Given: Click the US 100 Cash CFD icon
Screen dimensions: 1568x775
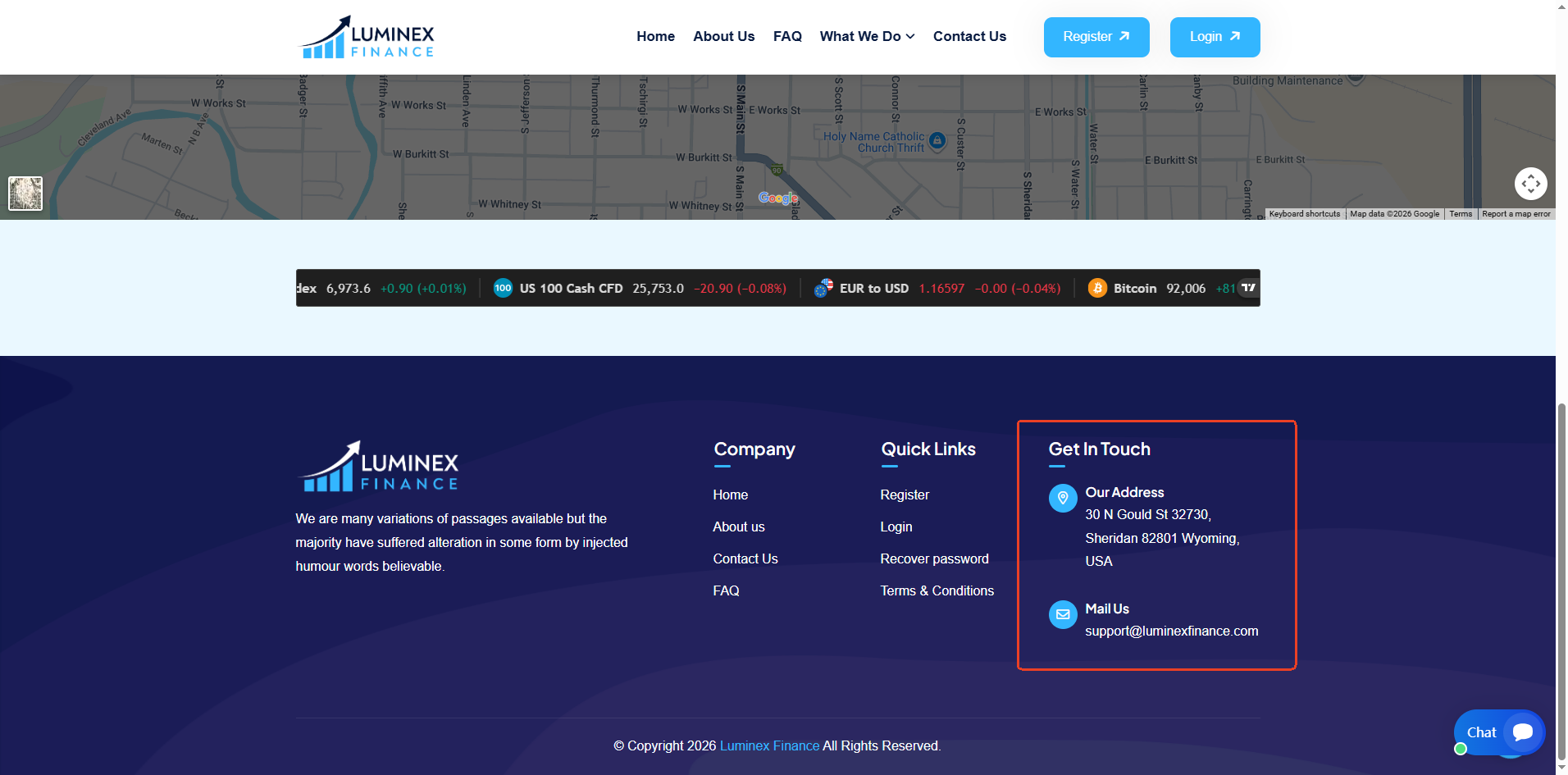Looking at the screenshot, I should click(503, 288).
